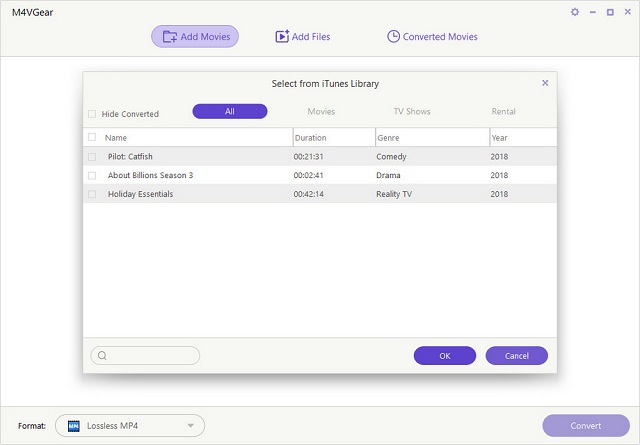Click the Convert button

[586, 426]
